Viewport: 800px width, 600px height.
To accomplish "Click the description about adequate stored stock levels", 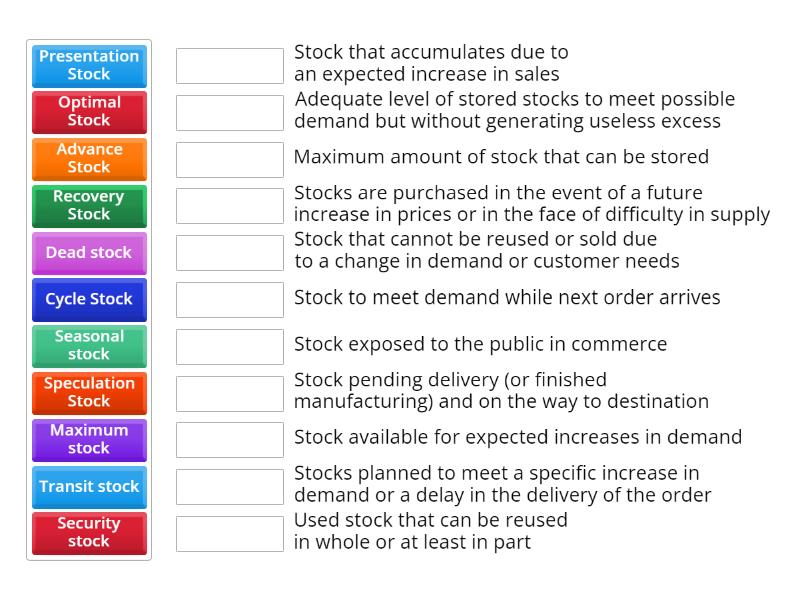I will pos(514,110).
